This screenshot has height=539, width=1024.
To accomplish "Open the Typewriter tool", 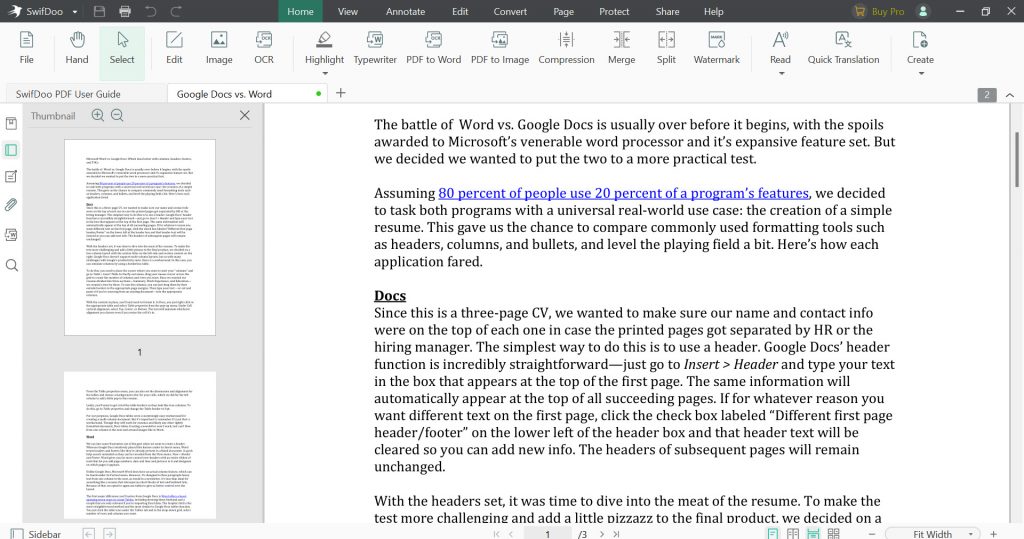I will coord(375,48).
